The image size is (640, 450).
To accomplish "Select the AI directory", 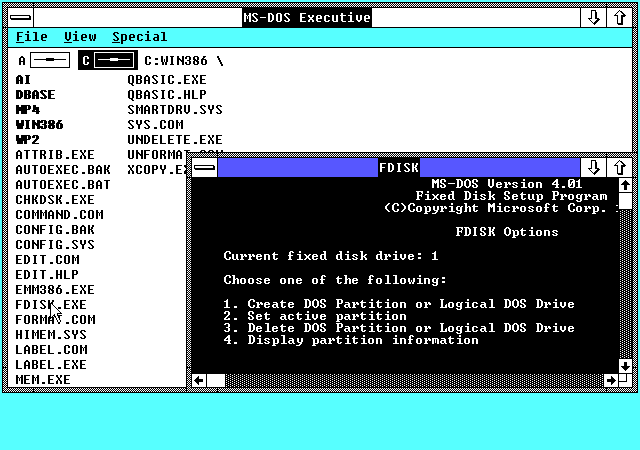I will click(23, 80).
